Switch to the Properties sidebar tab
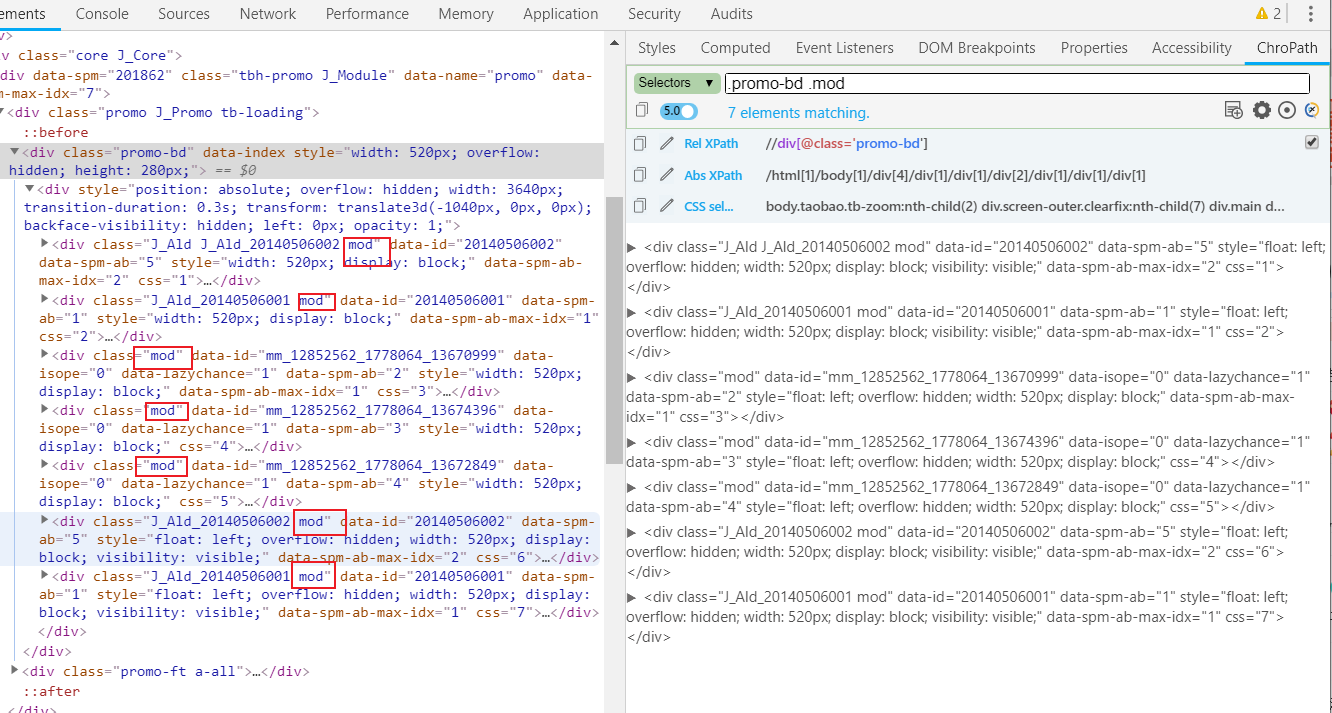Image resolution: width=1332 pixels, height=713 pixels. (x=1094, y=48)
